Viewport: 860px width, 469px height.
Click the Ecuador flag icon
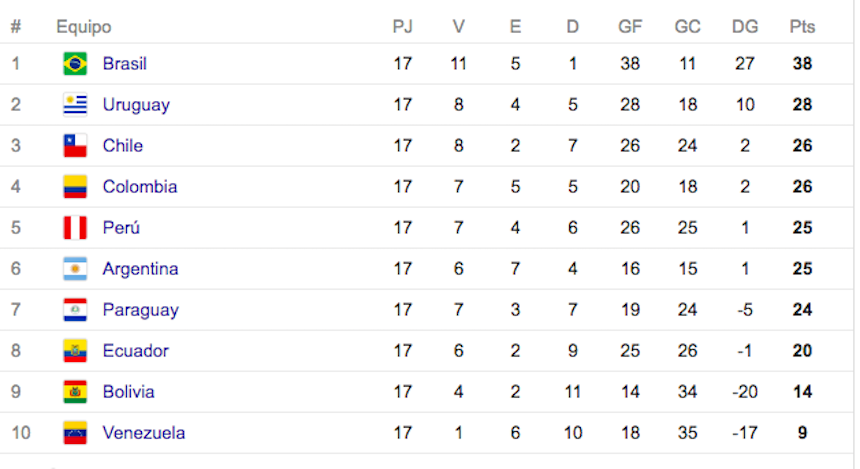[x=75, y=351]
